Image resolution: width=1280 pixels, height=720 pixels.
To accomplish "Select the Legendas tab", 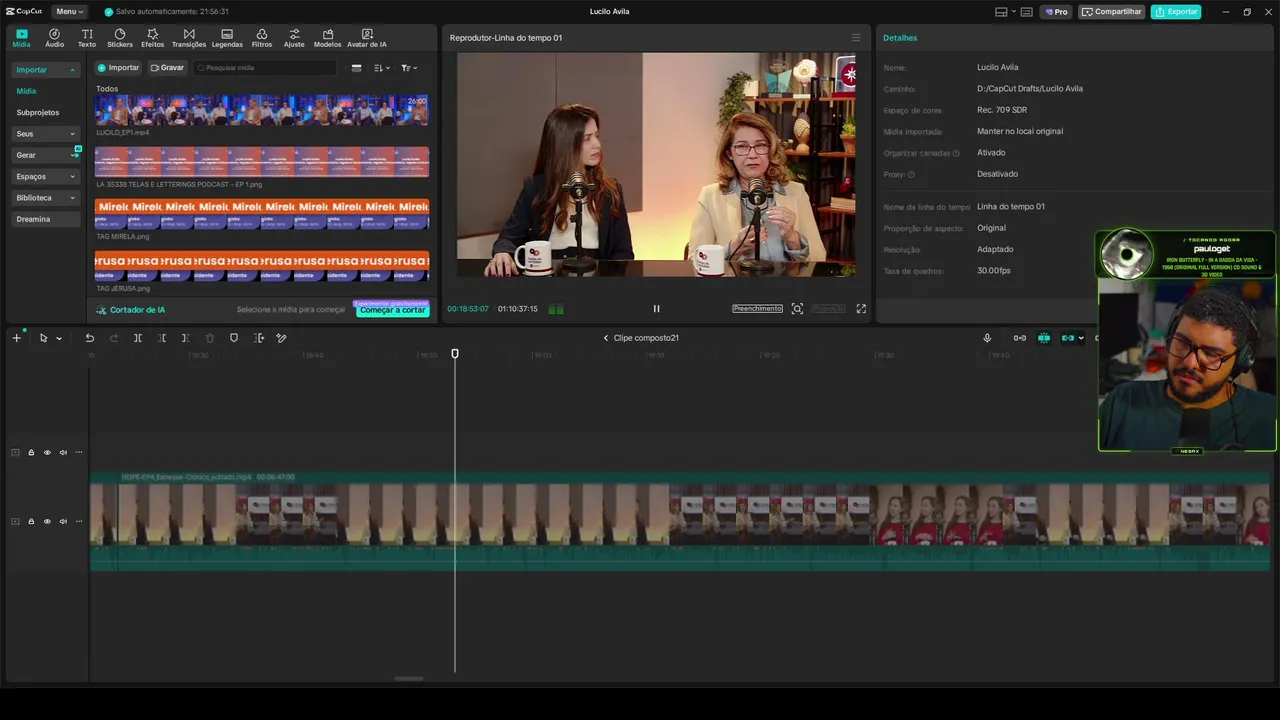I will [227, 38].
